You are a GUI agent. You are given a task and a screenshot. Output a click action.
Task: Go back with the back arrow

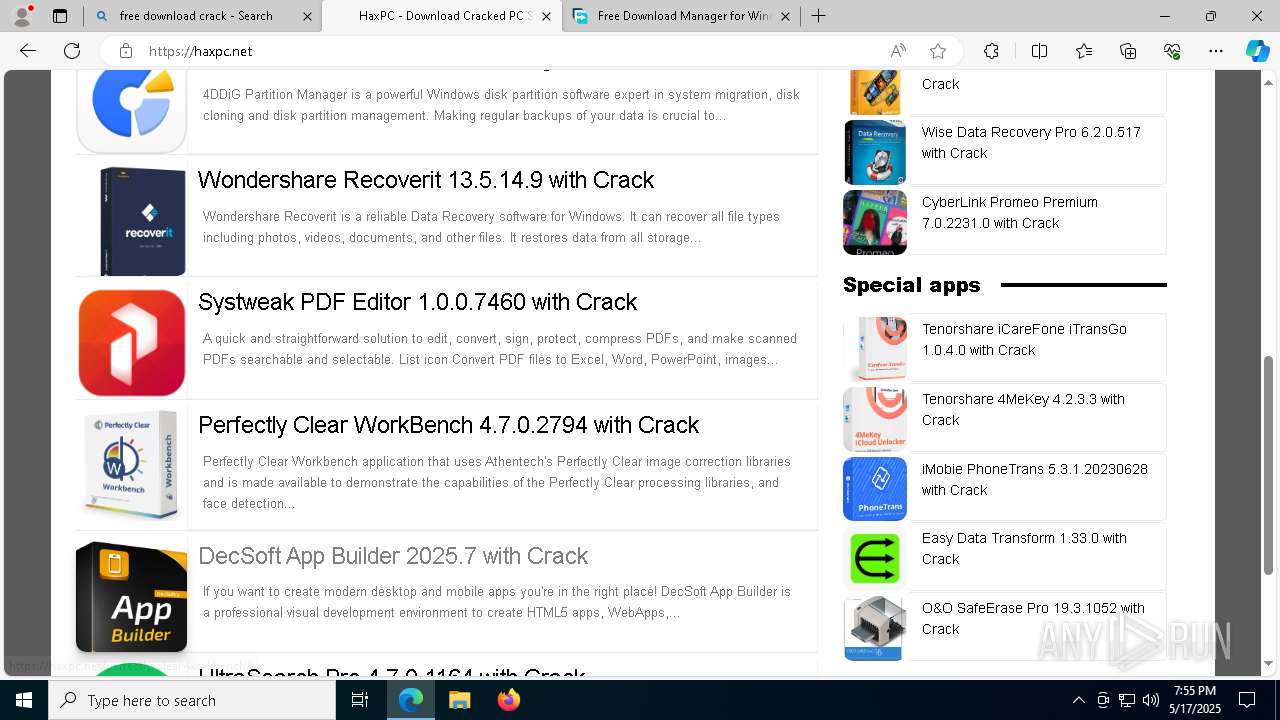(x=28, y=51)
